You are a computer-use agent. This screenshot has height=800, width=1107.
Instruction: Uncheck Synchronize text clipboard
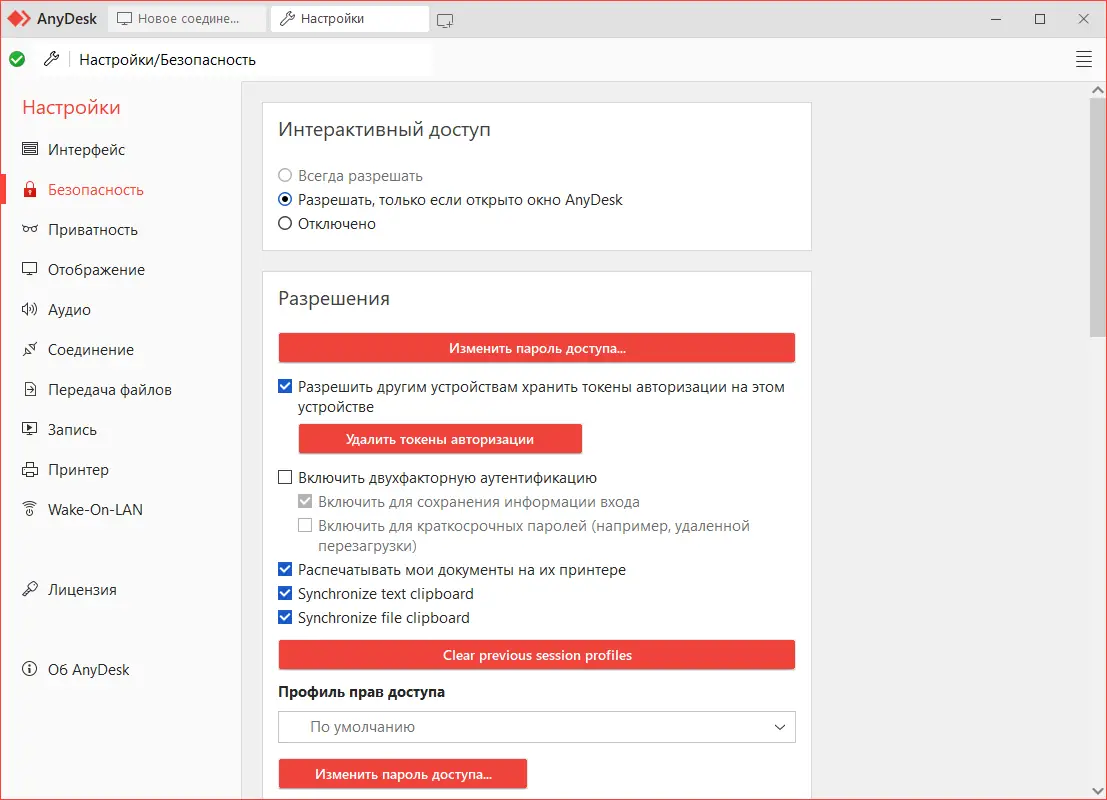point(285,593)
